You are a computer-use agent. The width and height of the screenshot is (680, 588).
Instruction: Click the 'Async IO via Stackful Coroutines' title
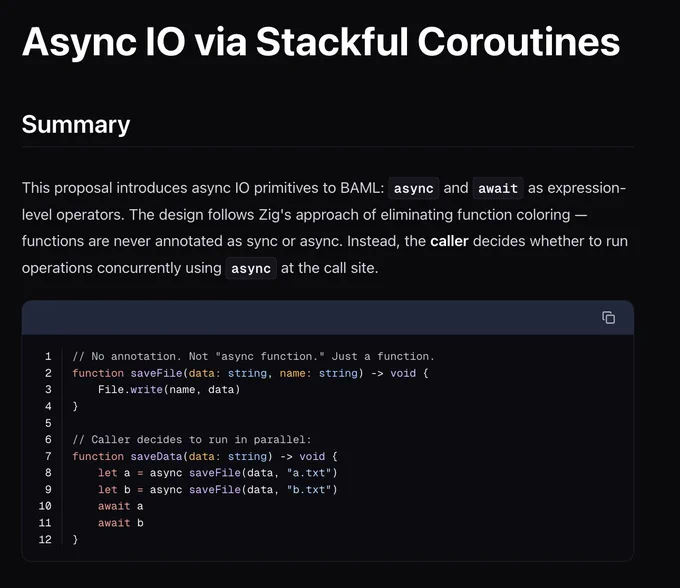click(321, 42)
